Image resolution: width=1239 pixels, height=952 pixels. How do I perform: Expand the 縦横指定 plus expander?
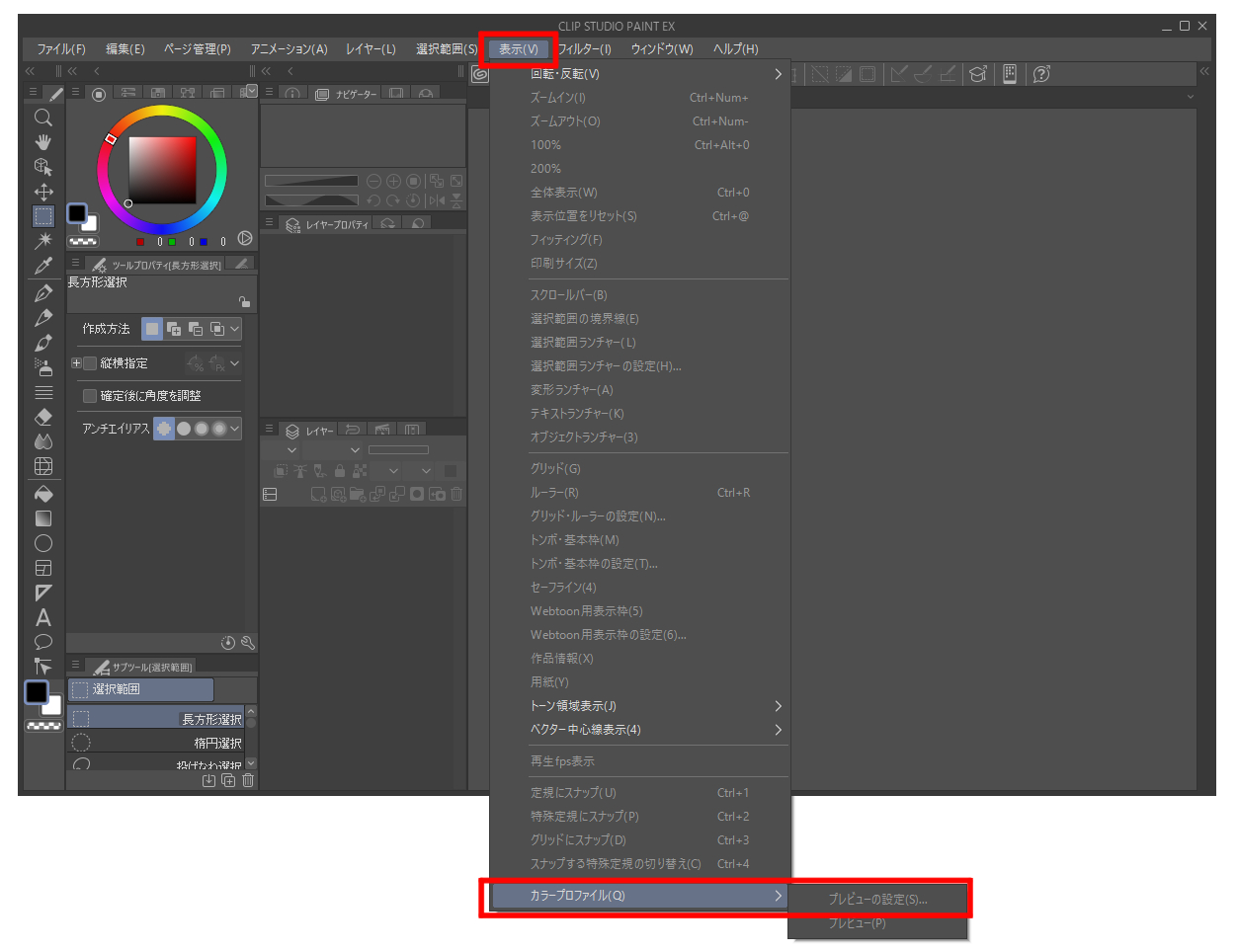coord(76,363)
